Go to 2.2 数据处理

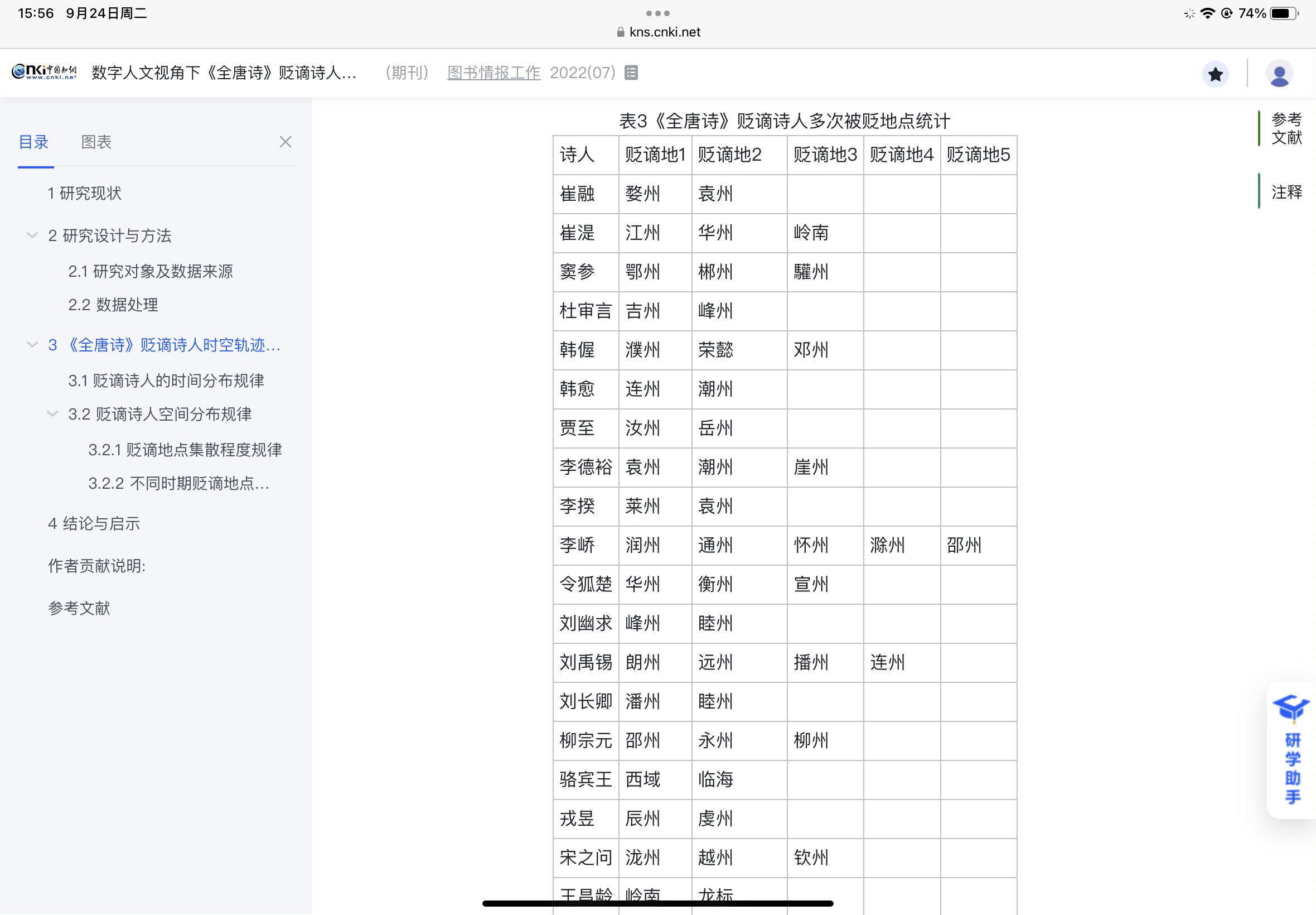113,305
